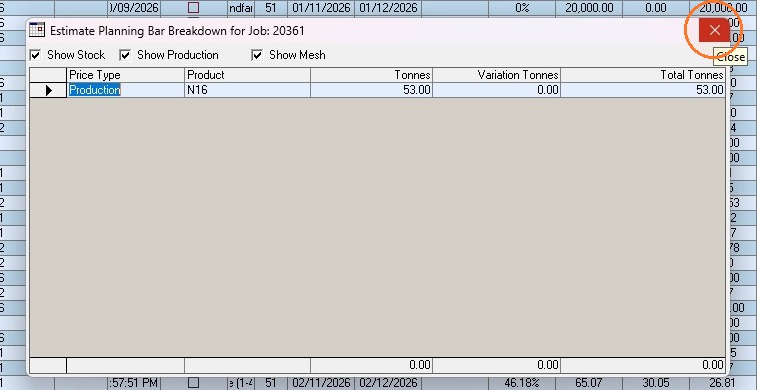
Task: Disable the Show Mesh checkbox
Action: point(257,55)
